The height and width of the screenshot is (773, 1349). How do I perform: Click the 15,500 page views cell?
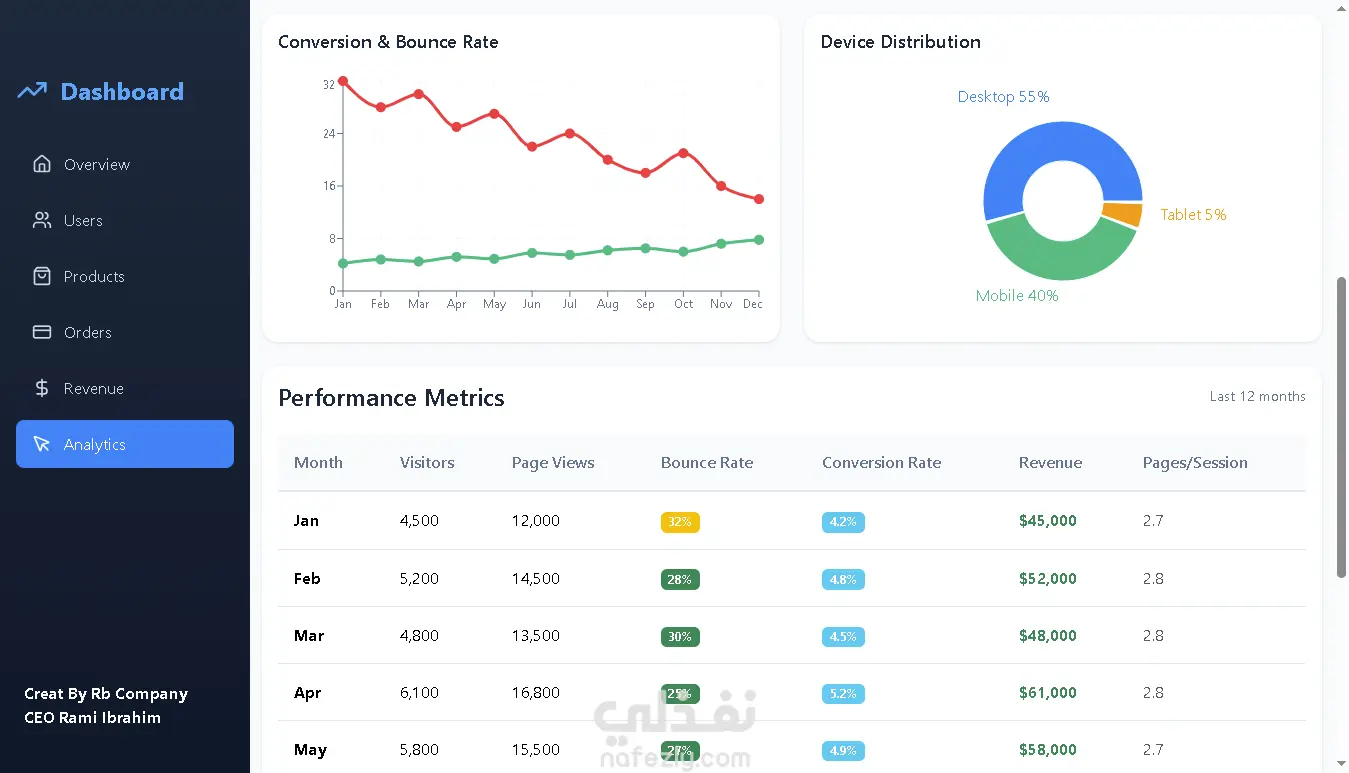536,750
